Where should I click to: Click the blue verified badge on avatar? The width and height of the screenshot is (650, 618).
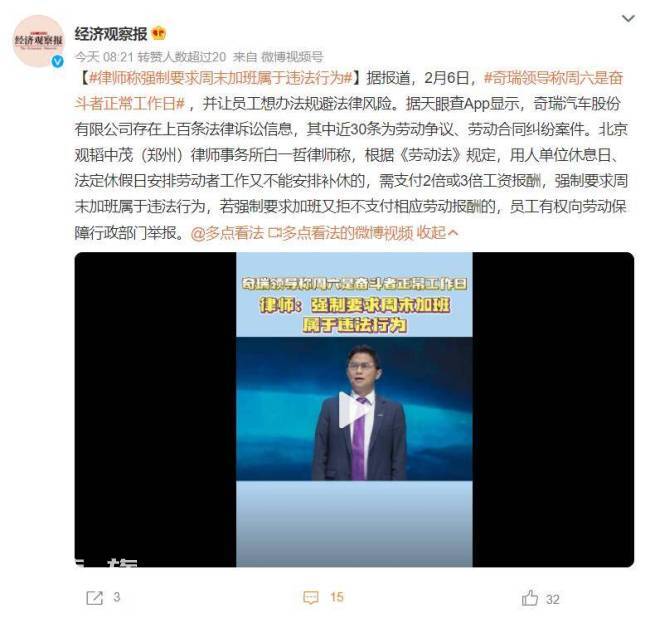58,61
